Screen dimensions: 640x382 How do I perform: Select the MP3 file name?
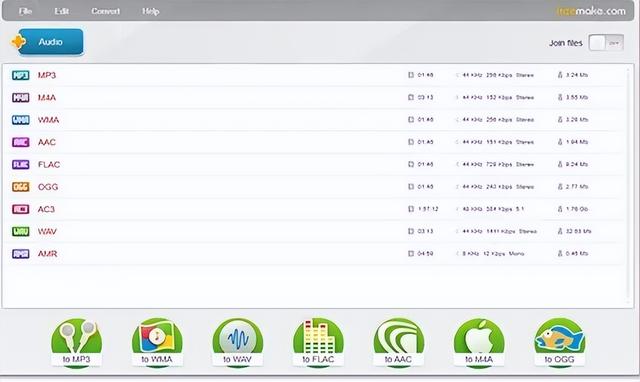coord(47,75)
